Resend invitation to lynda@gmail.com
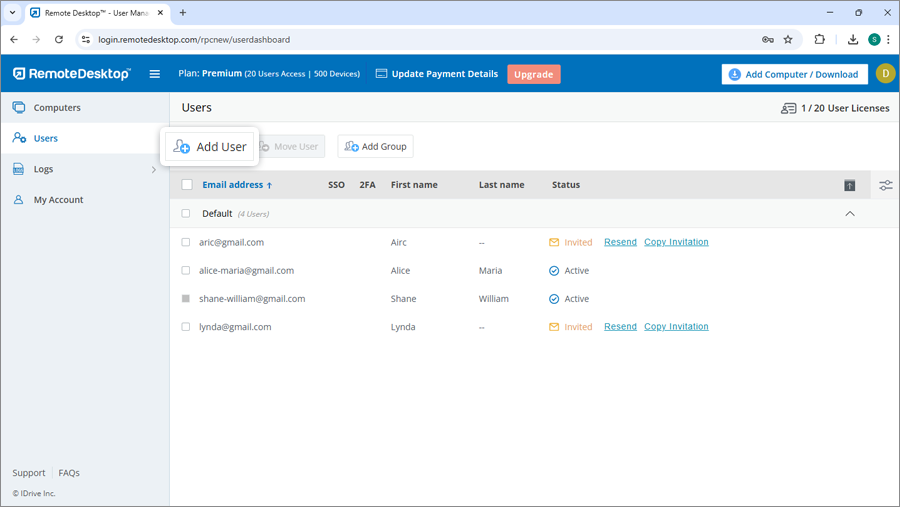This screenshot has width=900, height=507. pyautogui.click(x=620, y=327)
